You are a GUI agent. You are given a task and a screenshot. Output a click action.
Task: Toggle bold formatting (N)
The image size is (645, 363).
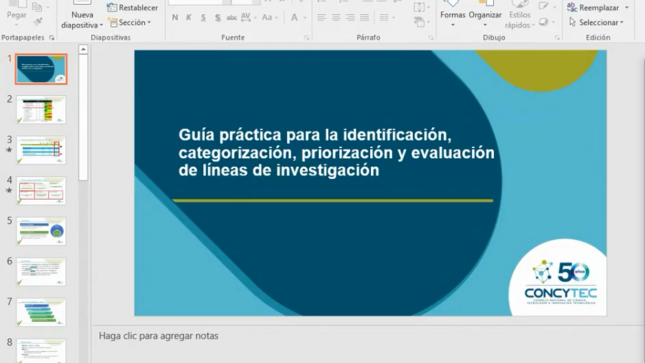coord(175,17)
